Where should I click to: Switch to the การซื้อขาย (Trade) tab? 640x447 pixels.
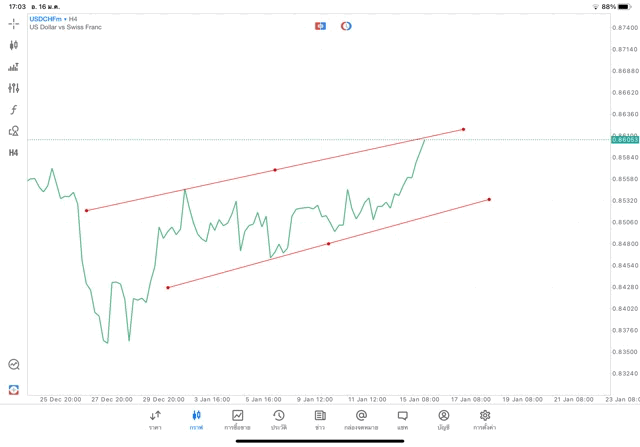[237, 419]
